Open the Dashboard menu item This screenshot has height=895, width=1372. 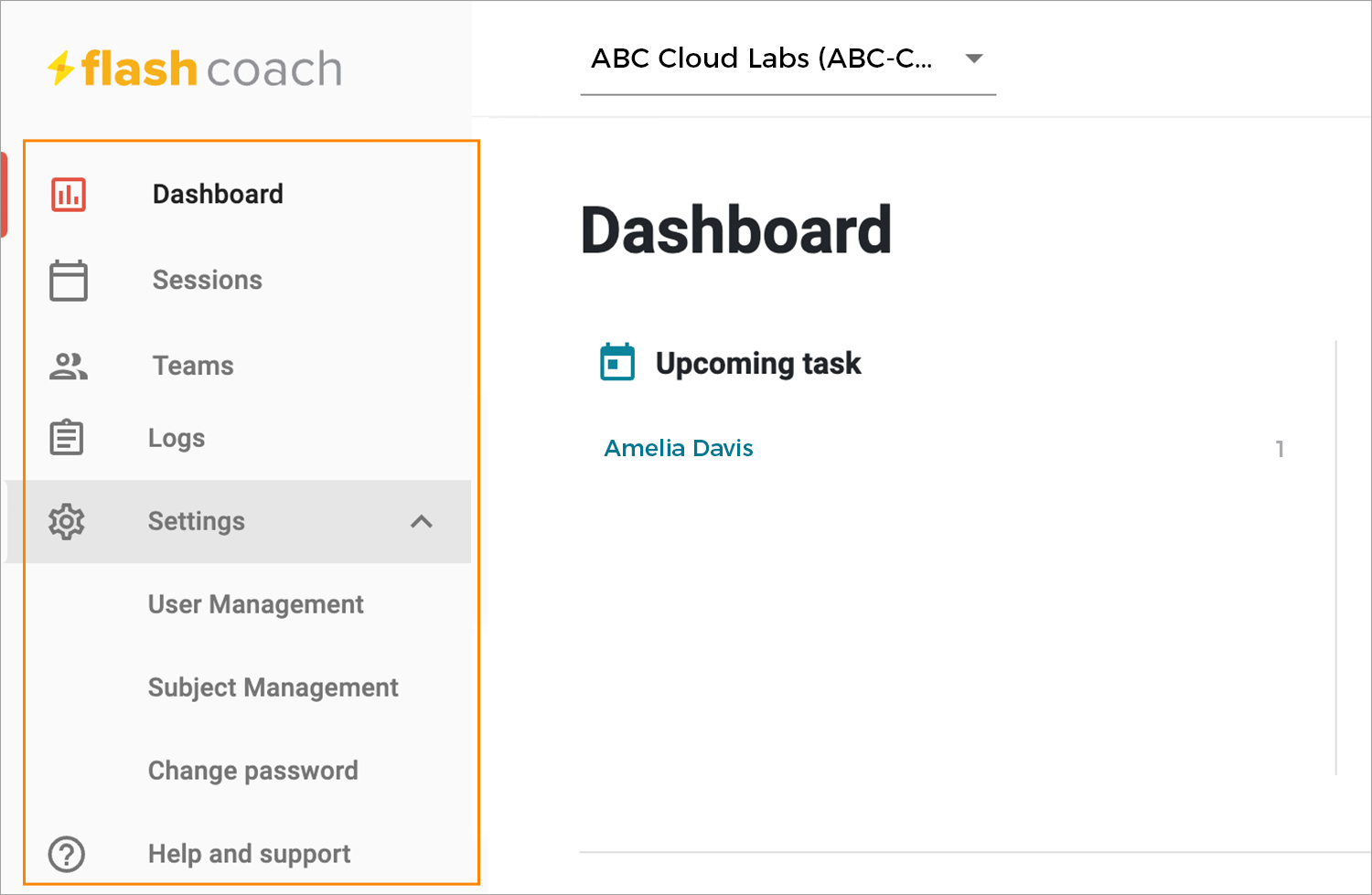pyautogui.click(x=218, y=194)
